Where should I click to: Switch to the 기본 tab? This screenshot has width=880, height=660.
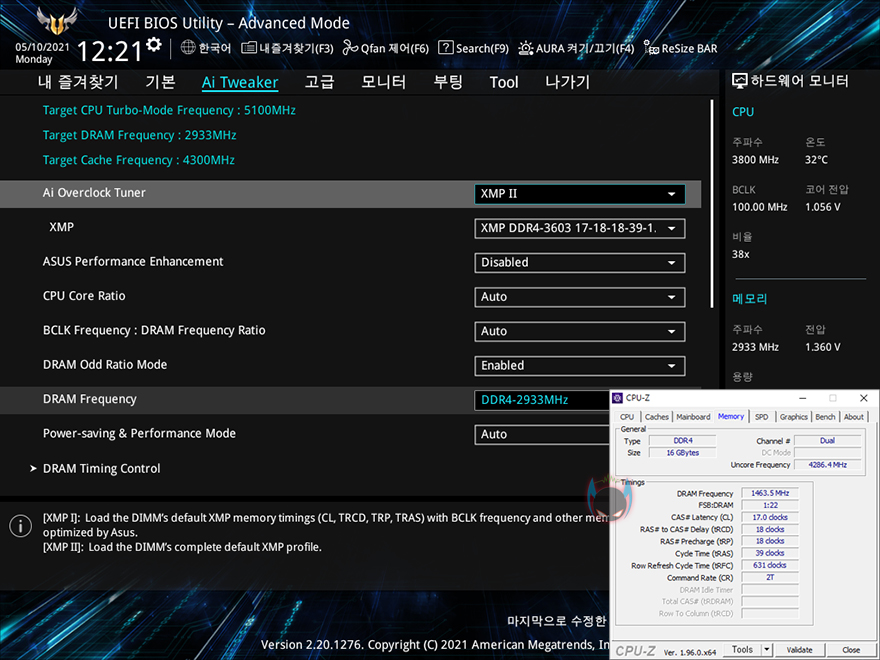click(160, 82)
